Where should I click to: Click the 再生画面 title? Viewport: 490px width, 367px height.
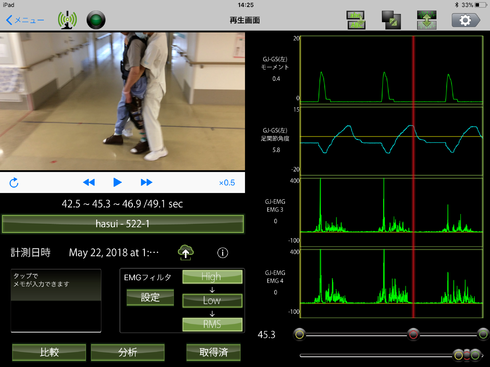pos(245,20)
